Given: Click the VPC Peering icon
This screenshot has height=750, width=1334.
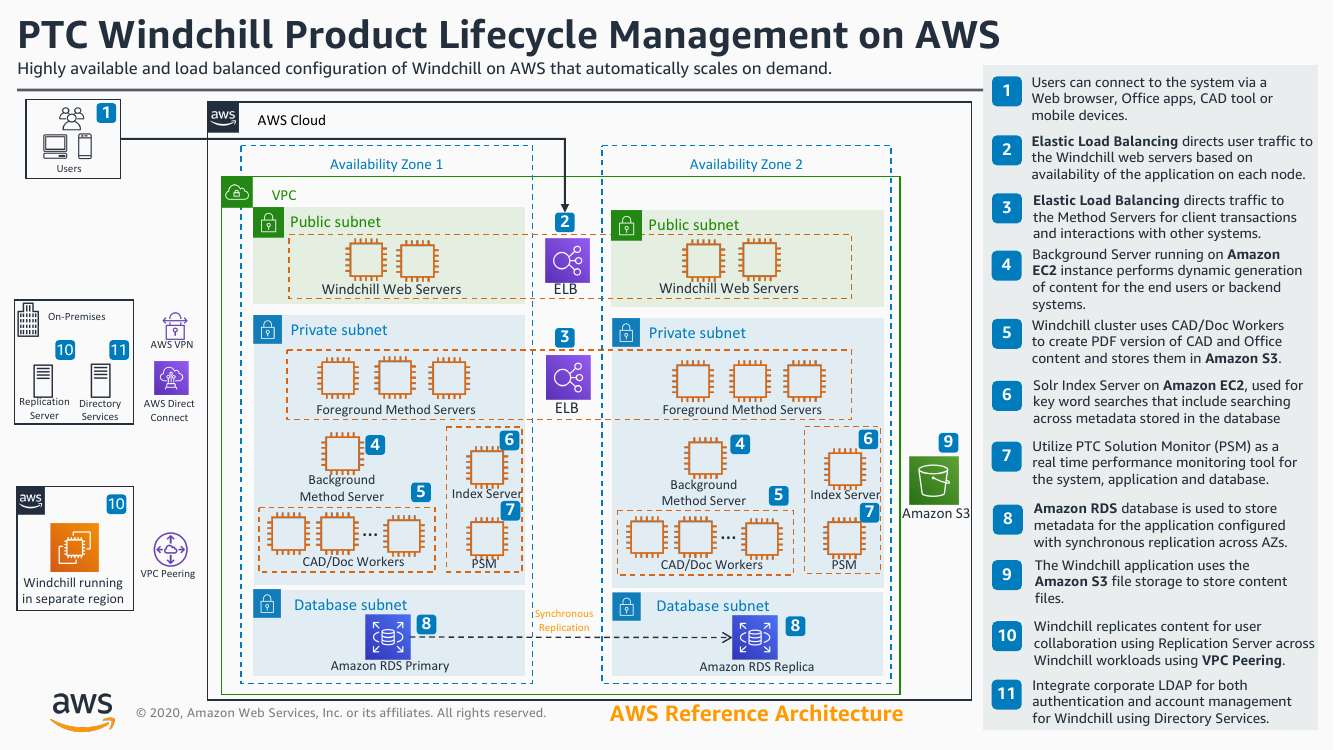Looking at the screenshot, I should tap(173, 549).
